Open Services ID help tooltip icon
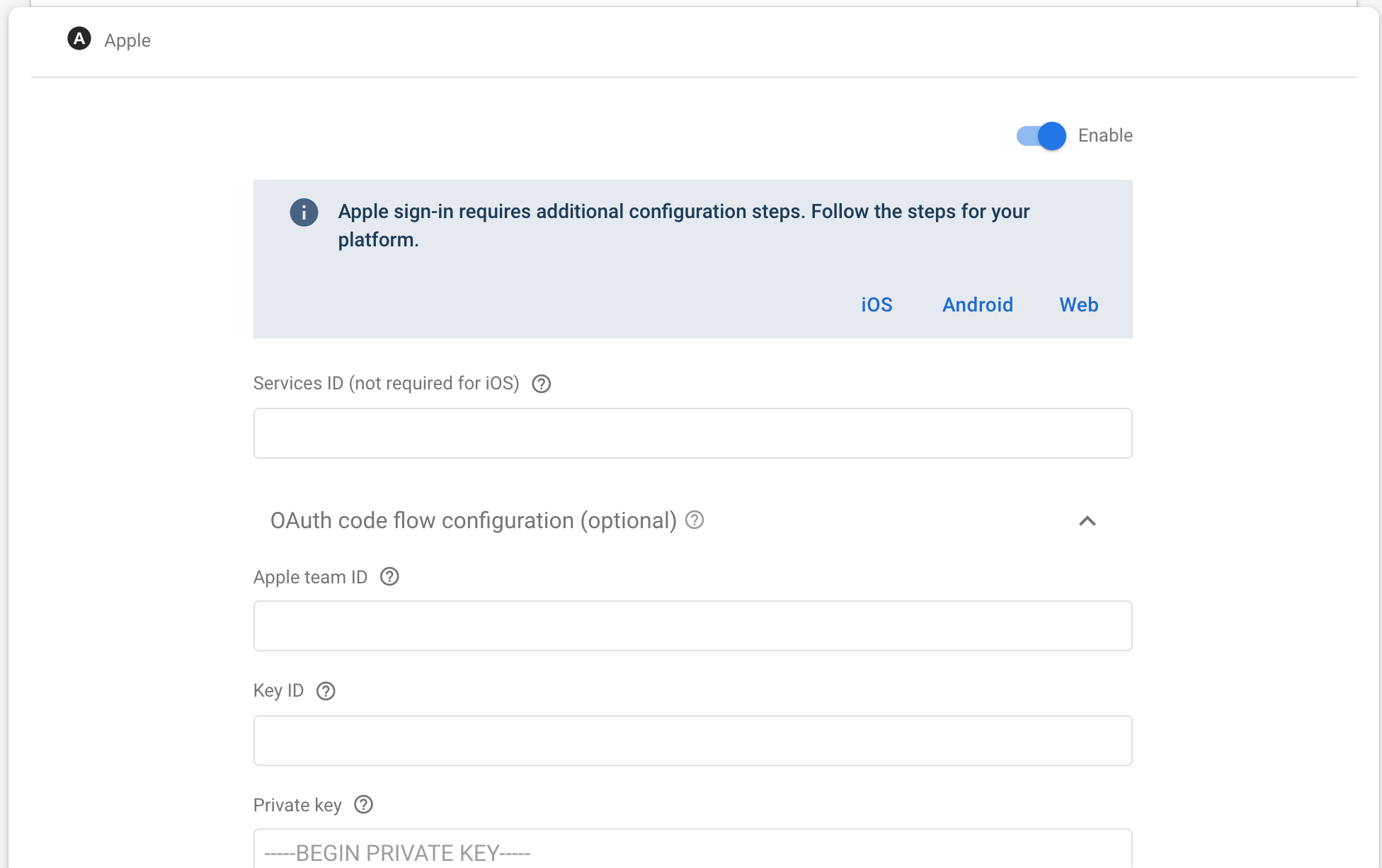 tap(542, 384)
